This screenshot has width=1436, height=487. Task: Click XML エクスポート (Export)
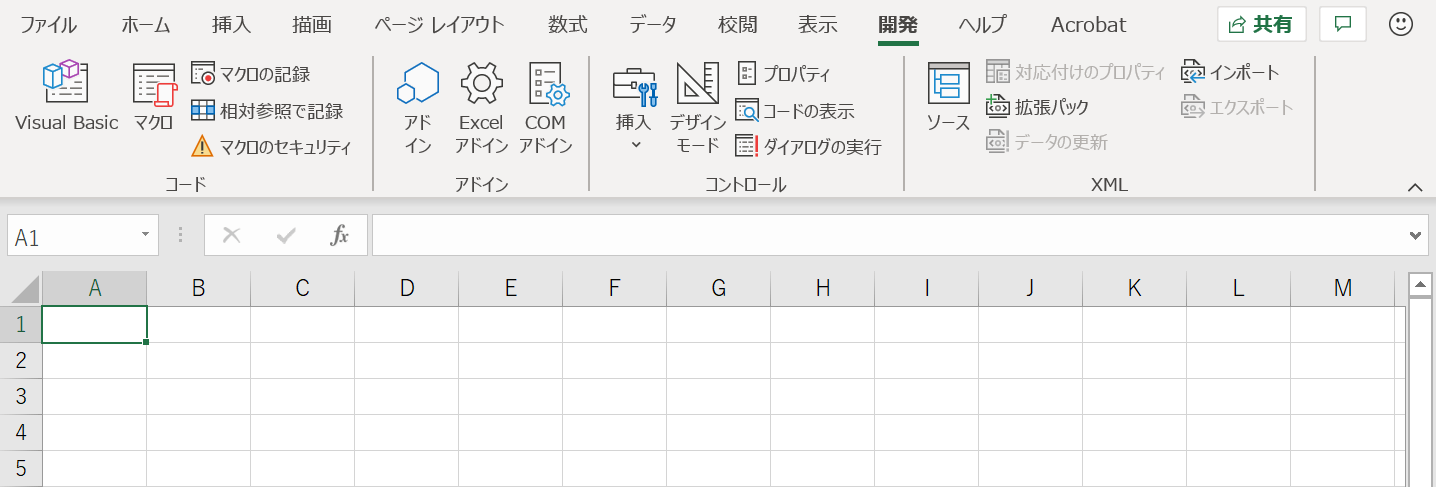(1238, 107)
